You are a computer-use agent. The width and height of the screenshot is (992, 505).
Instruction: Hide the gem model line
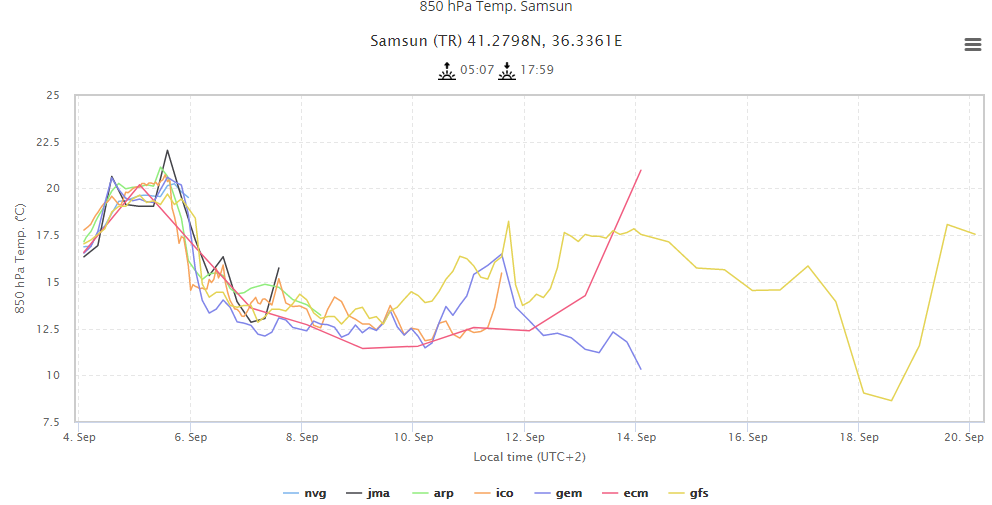(x=558, y=493)
